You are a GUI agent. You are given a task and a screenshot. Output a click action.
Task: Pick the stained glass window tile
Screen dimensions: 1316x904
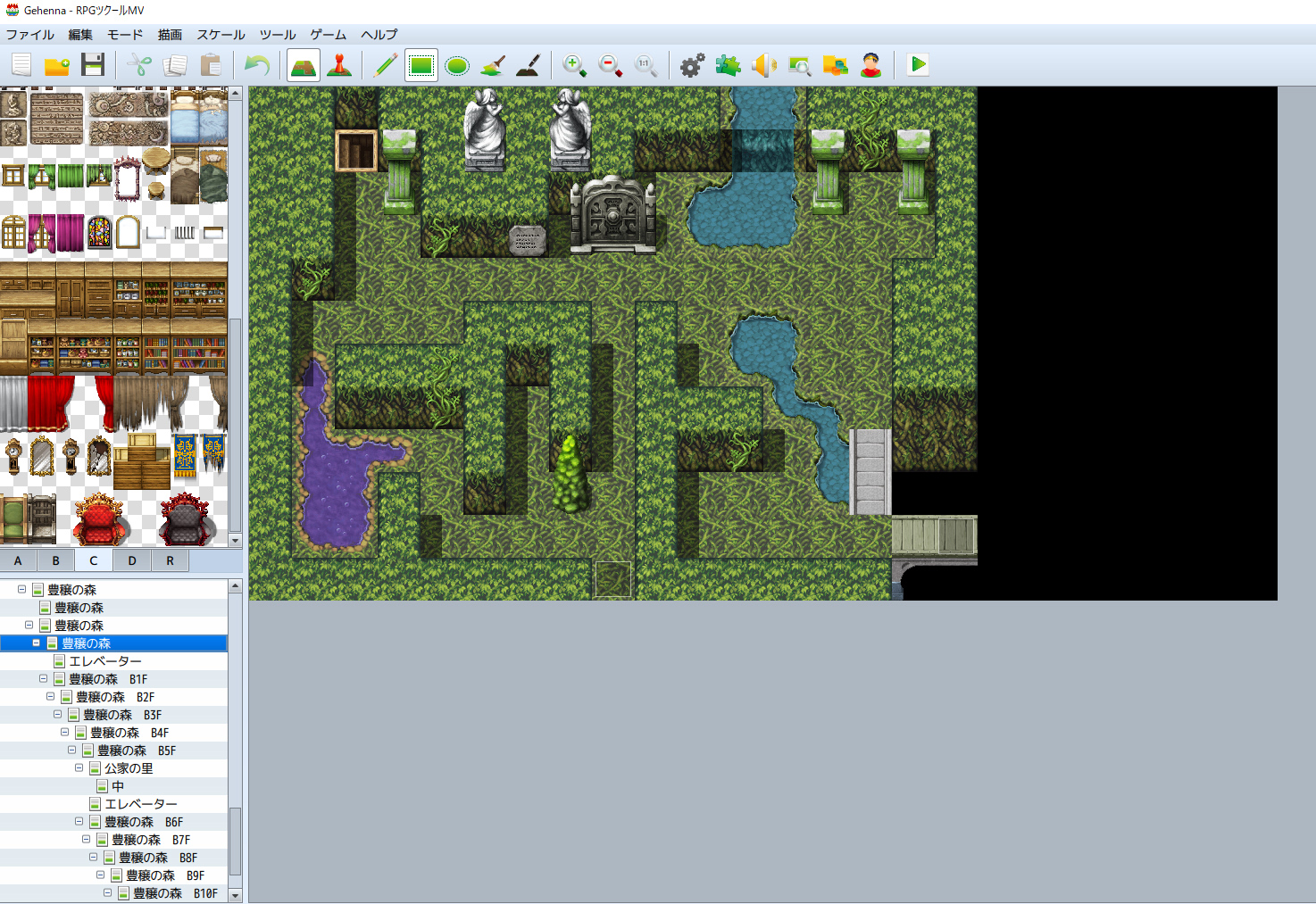(99, 232)
